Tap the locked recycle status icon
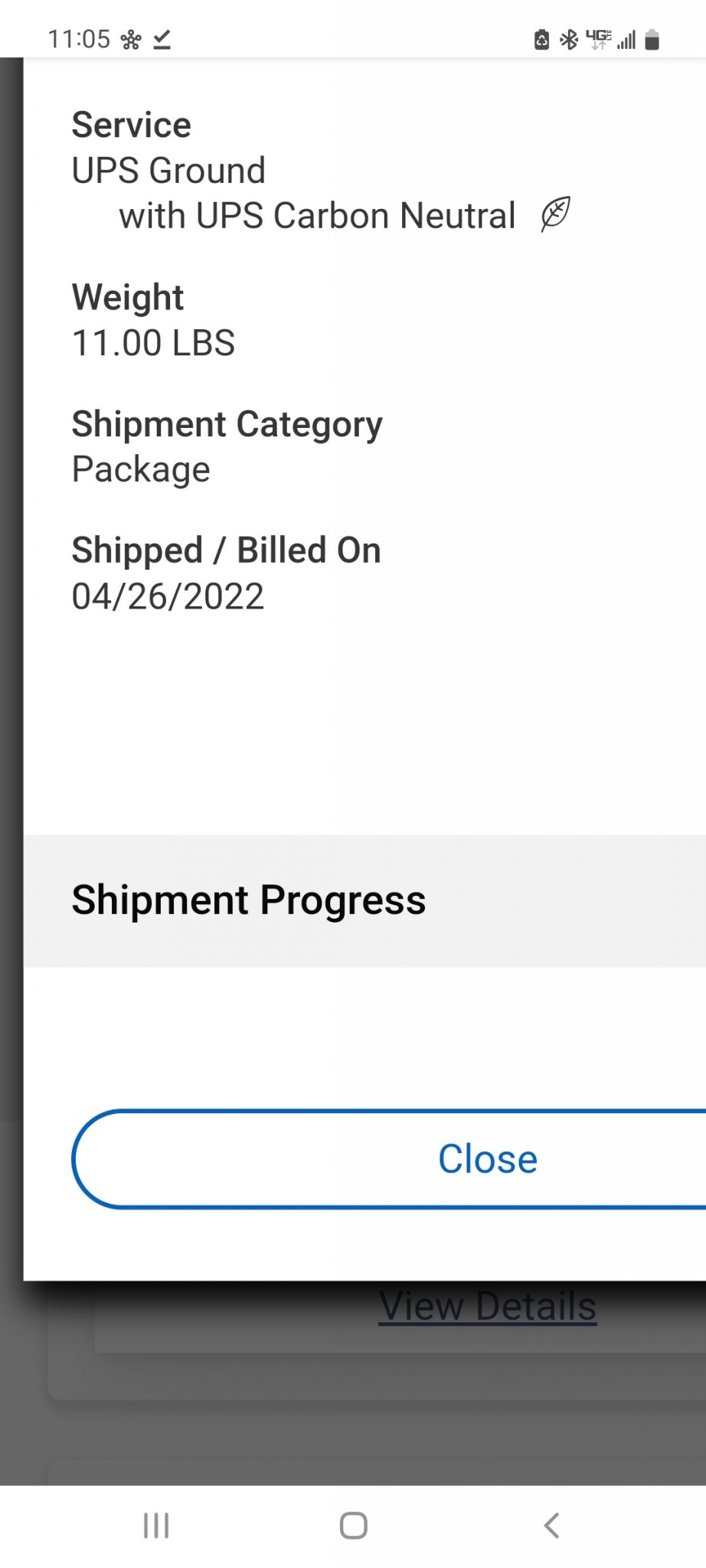This screenshot has width=706, height=1568. (x=541, y=39)
